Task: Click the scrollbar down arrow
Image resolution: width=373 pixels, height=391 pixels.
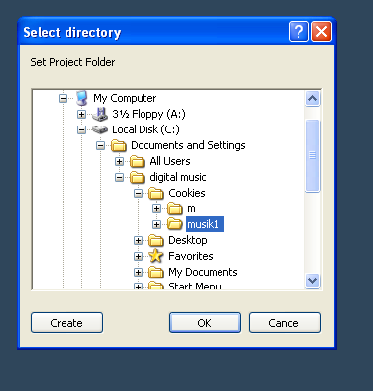Action: pyautogui.click(x=313, y=280)
